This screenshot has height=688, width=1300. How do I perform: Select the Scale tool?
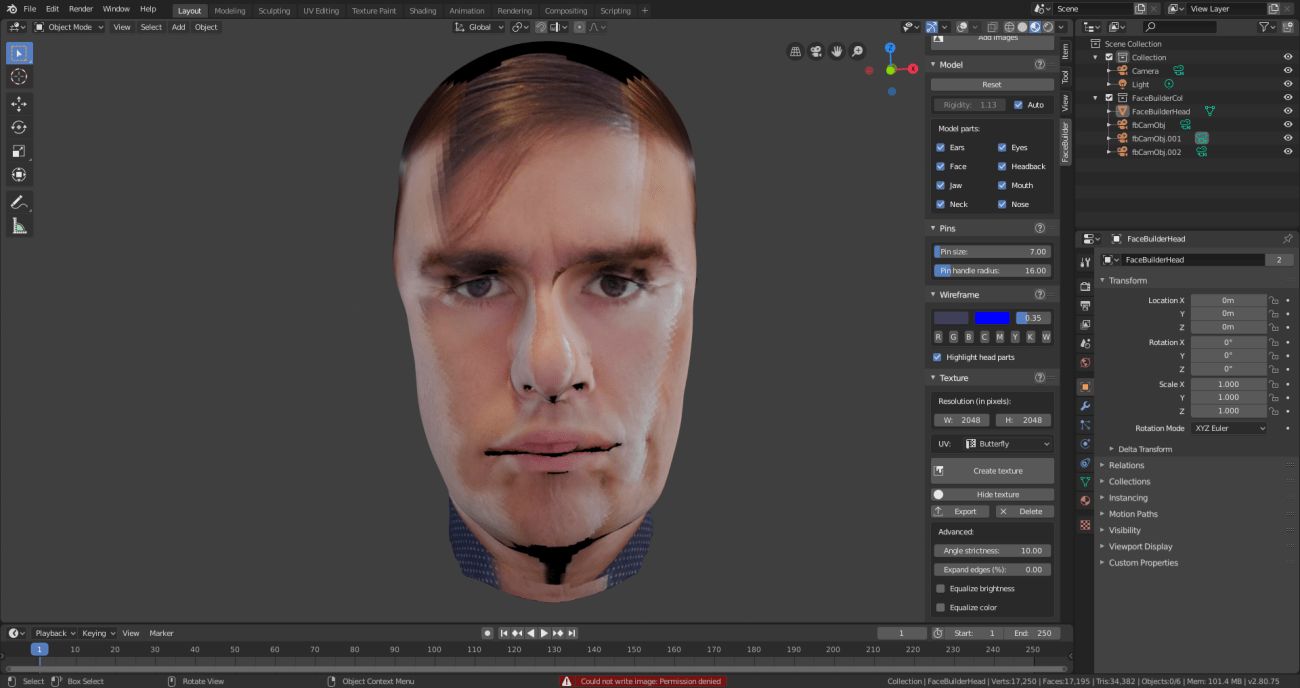19,151
